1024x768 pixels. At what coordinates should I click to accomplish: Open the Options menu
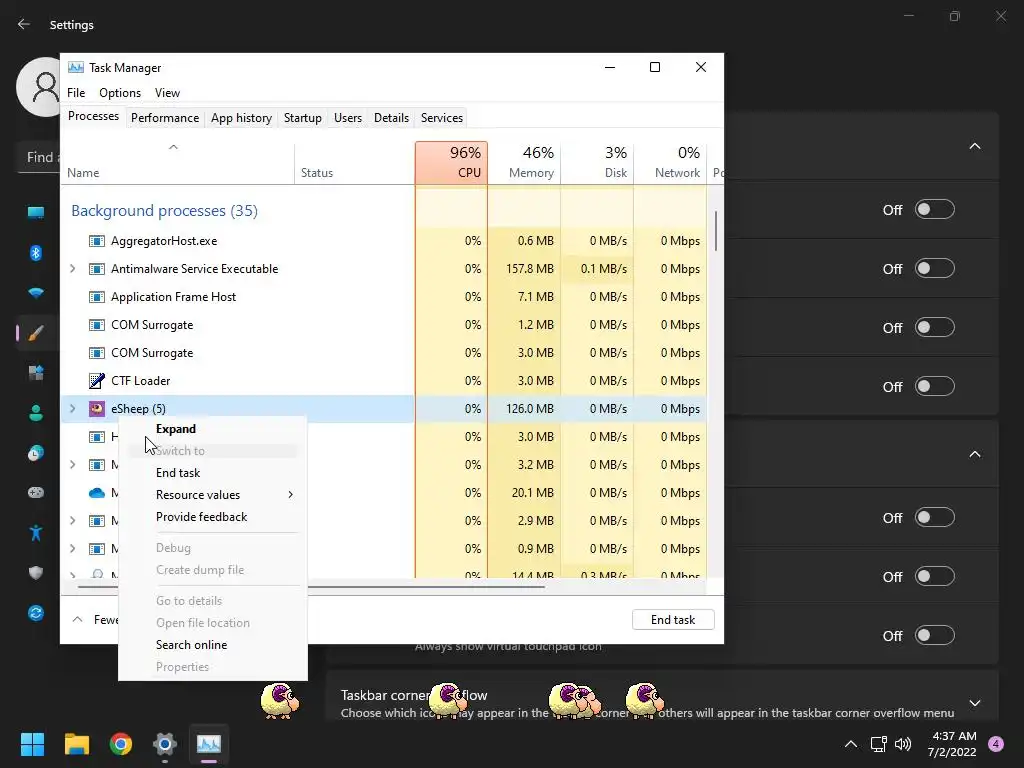[120, 93]
